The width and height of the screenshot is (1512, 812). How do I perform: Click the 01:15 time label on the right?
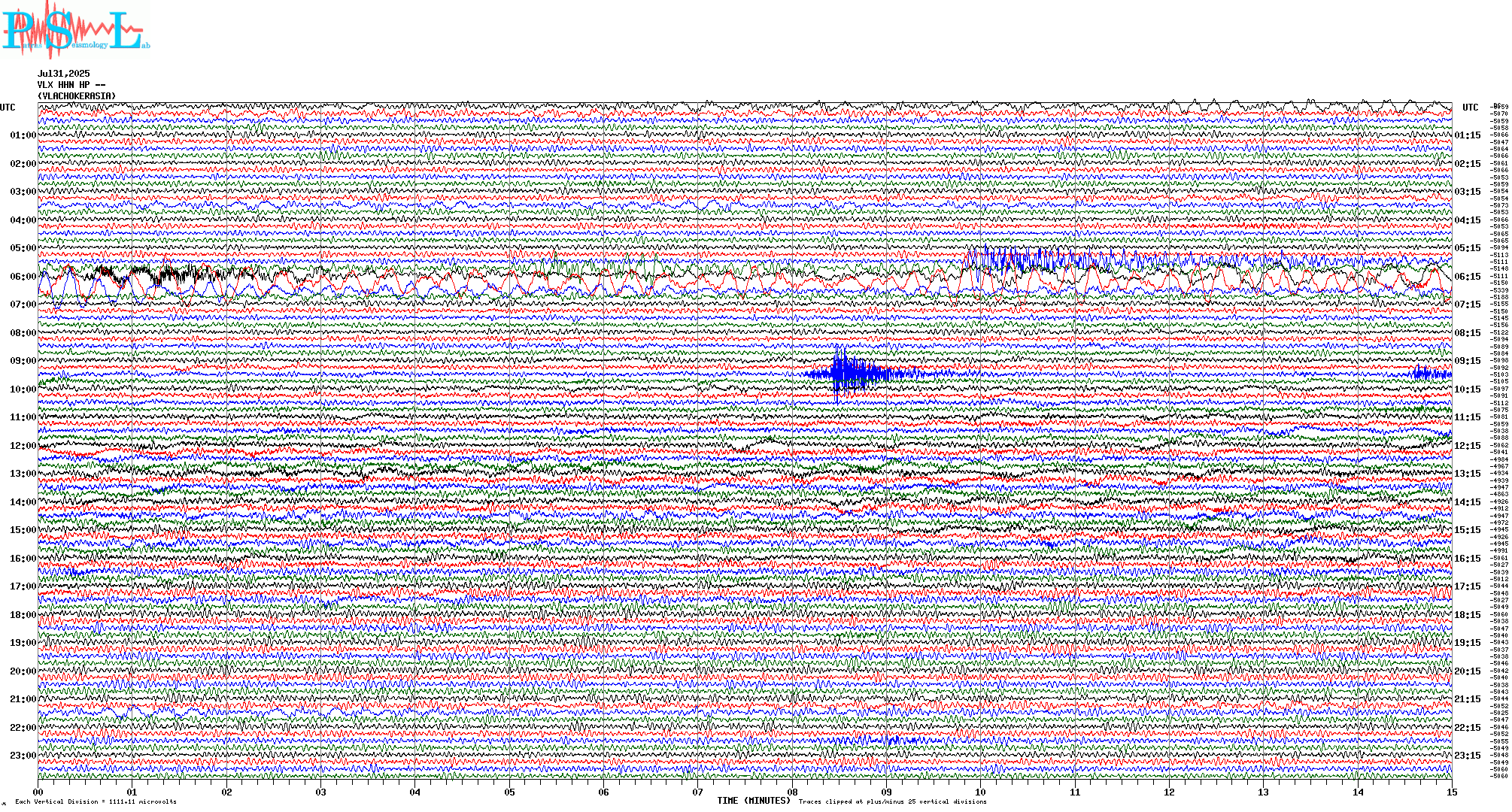coord(1468,135)
